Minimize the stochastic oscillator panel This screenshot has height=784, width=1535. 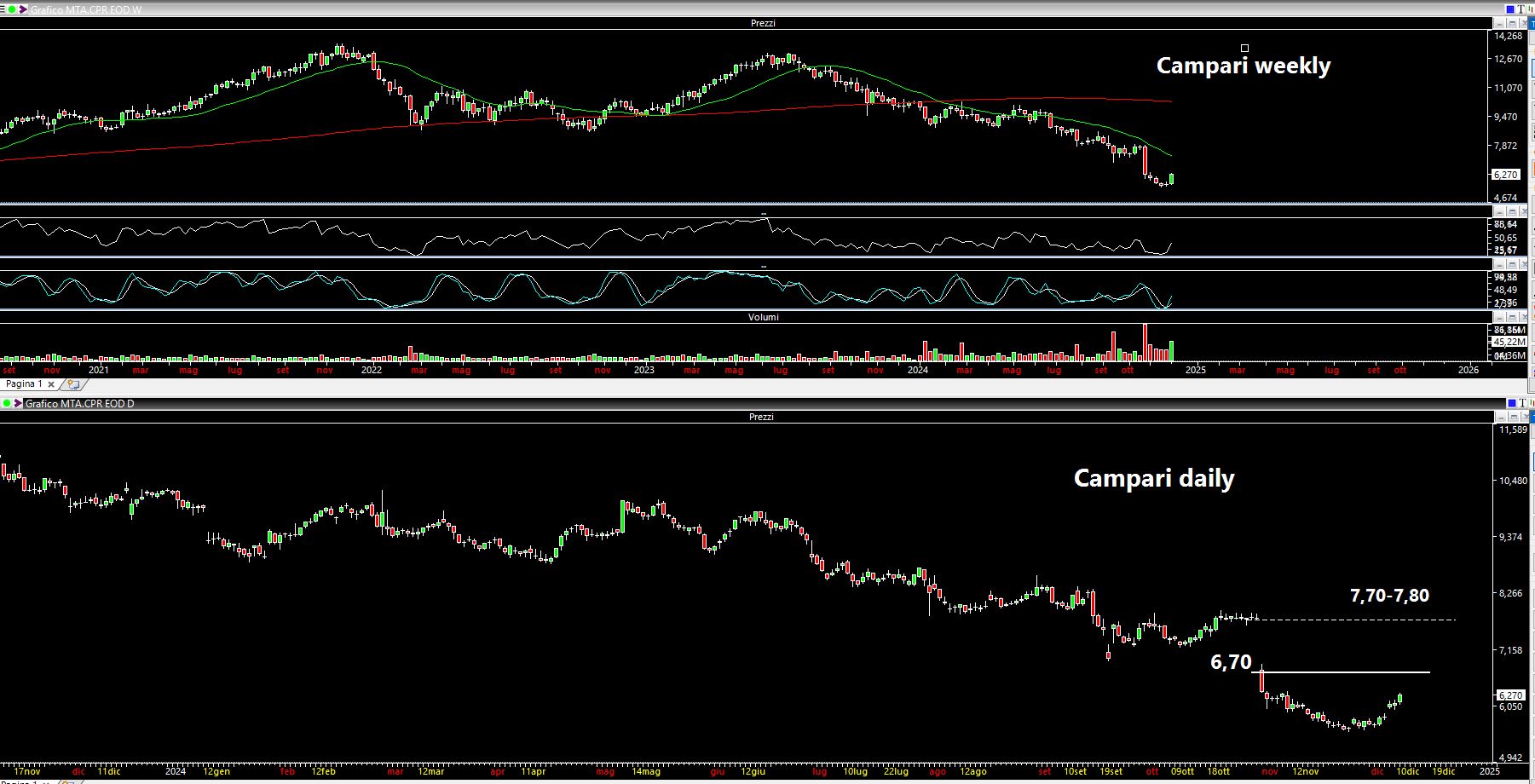[x=1500, y=264]
